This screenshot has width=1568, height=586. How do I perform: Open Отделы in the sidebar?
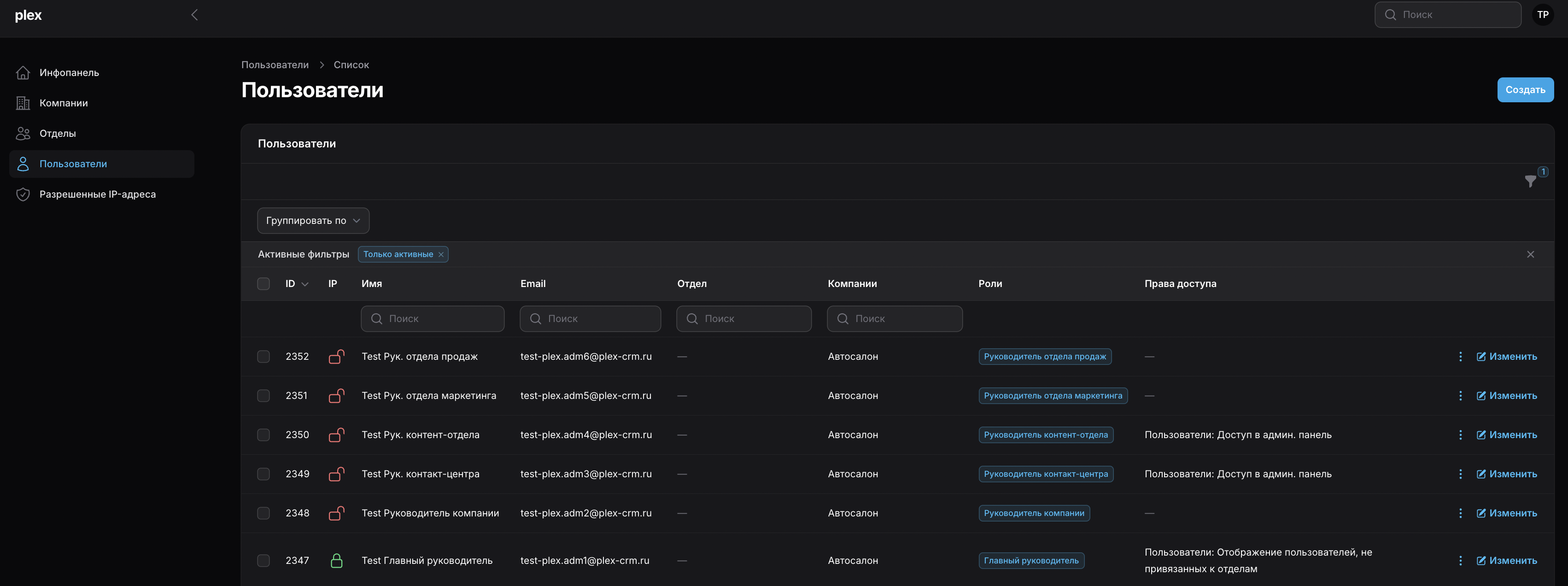point(57,133)
